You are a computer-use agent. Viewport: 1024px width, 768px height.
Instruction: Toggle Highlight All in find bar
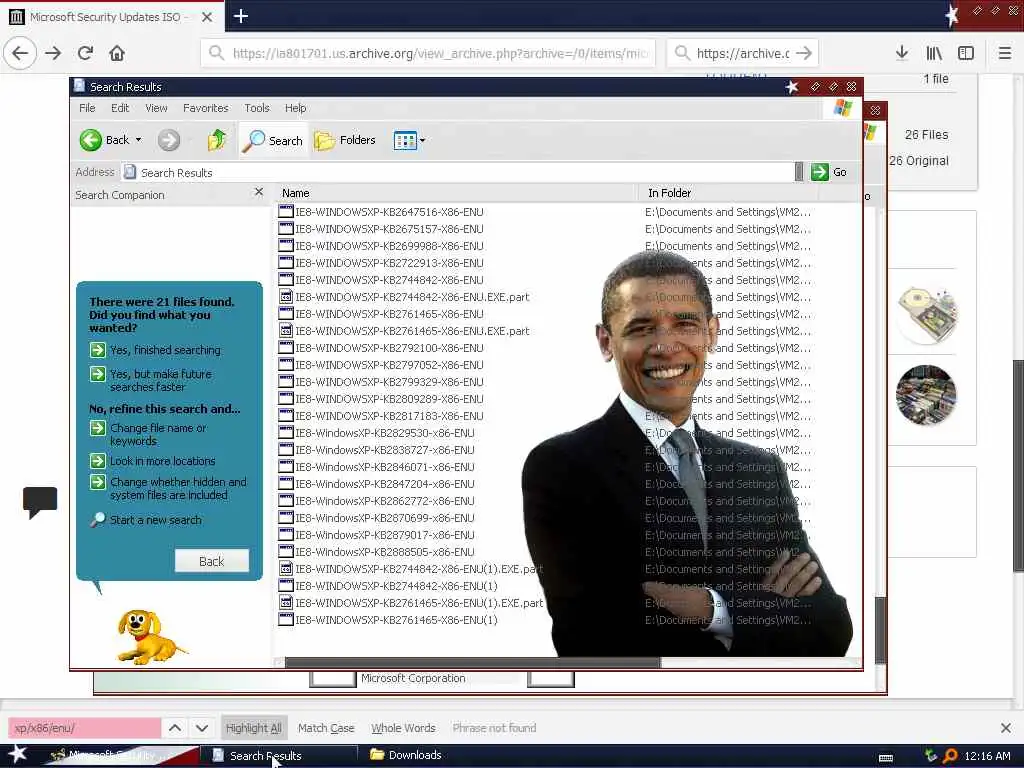(x=253, y=728)
